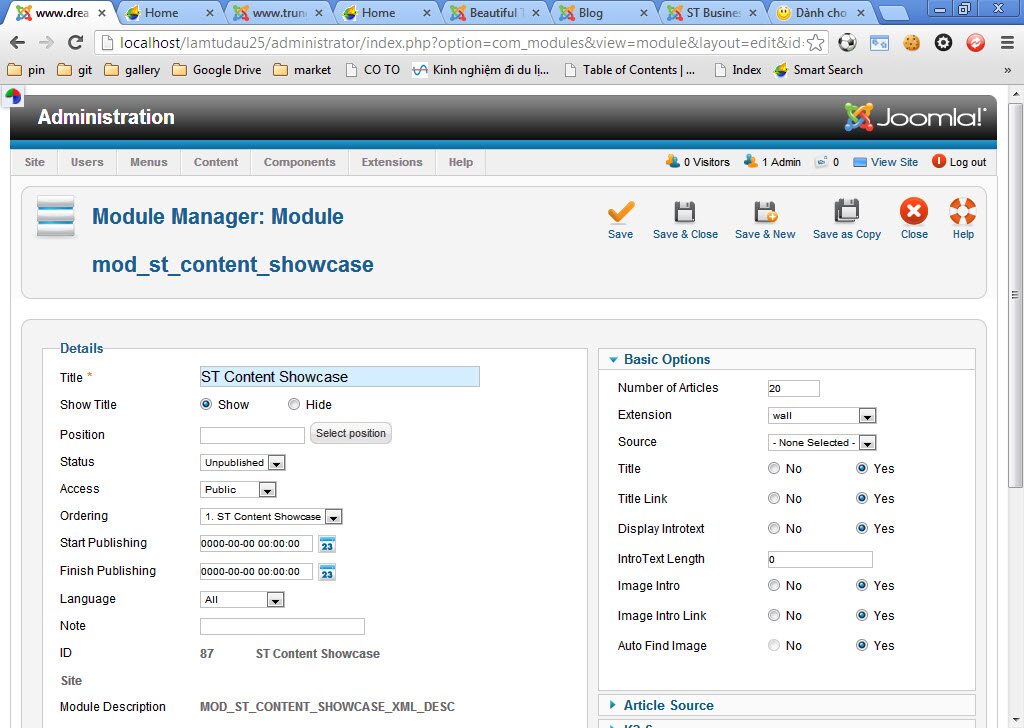This screenshot has width=1024, height=728.
Task: Click the Log out link
Action: point(967,162)
